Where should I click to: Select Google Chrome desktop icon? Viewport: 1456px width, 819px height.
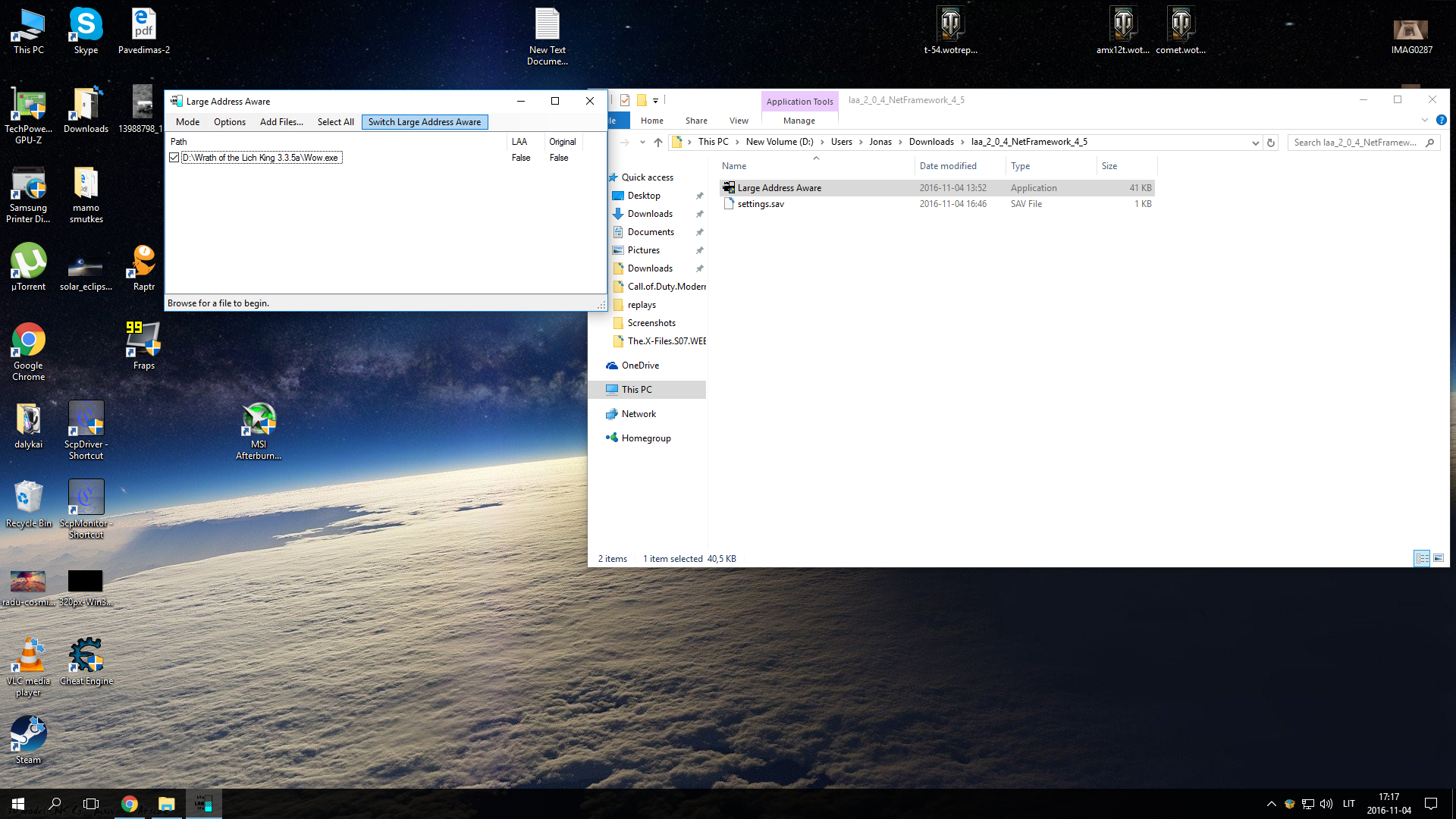28,351
